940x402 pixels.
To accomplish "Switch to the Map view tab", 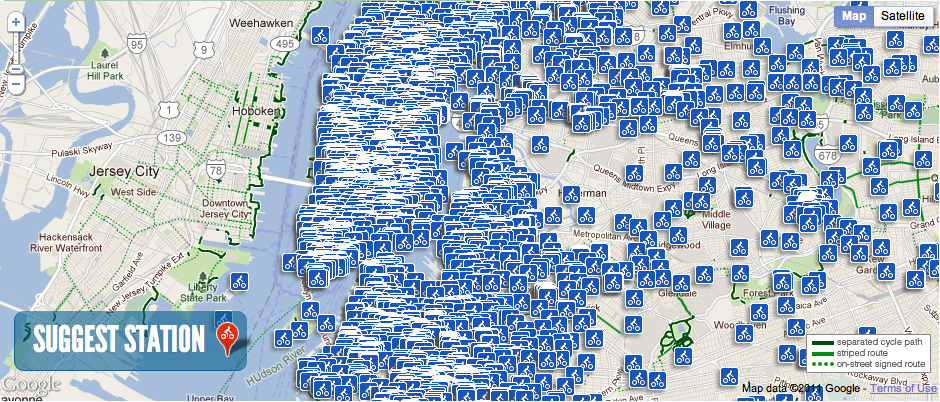I will tap(854, 16).
